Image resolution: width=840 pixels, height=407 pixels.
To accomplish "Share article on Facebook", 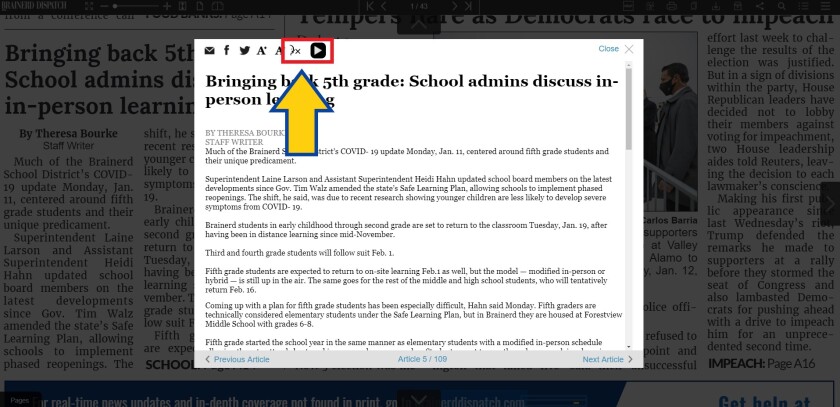I will click(x=227, y=50).
